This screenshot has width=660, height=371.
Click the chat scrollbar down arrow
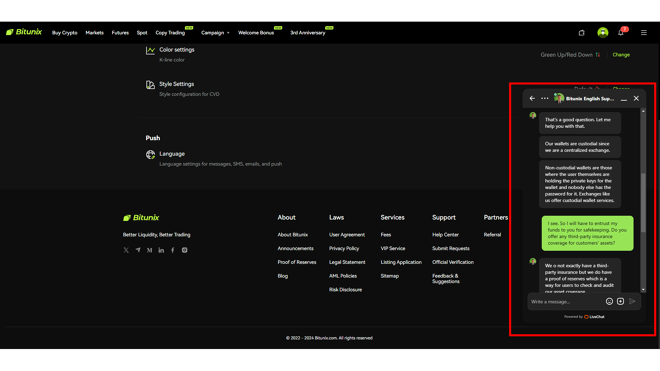[x=643, y=289]
